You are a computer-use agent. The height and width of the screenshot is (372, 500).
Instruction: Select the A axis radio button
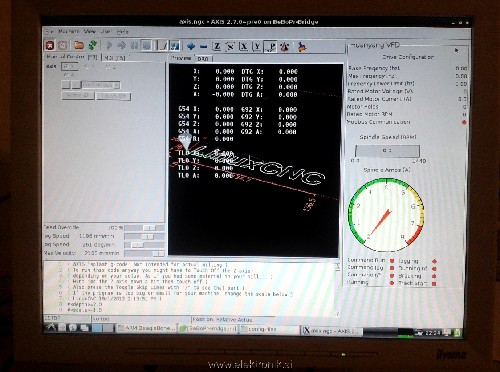[69, 75]
